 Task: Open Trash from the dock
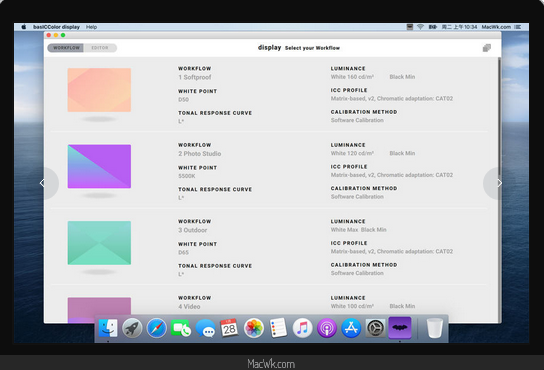coord(435,328)
